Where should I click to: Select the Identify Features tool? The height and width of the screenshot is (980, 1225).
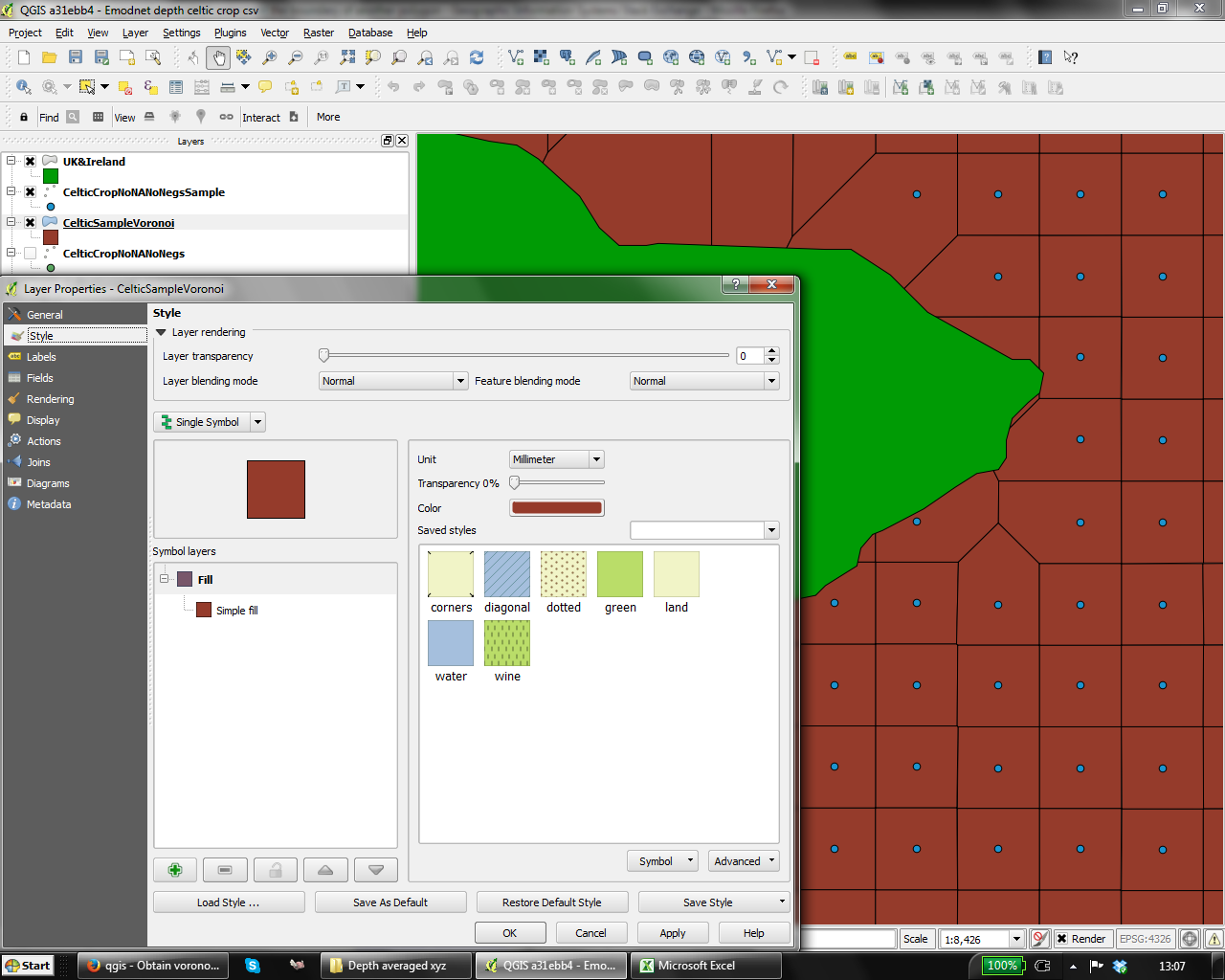click(x=24, y=87)
